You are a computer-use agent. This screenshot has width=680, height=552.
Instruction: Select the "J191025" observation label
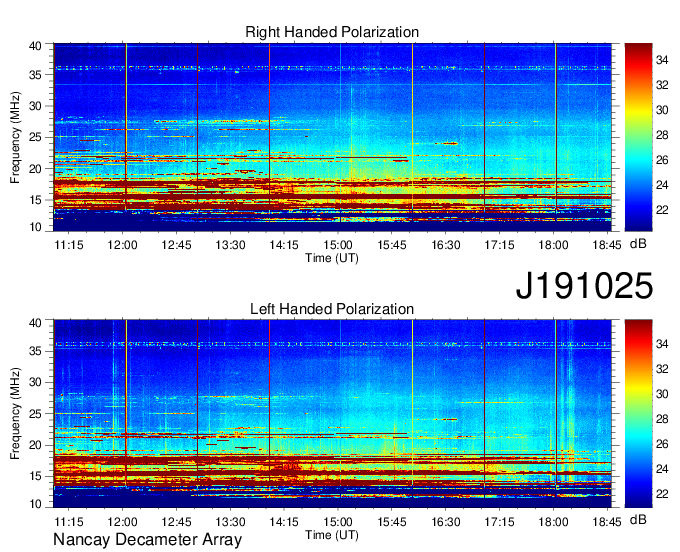[x=584, y=285]
